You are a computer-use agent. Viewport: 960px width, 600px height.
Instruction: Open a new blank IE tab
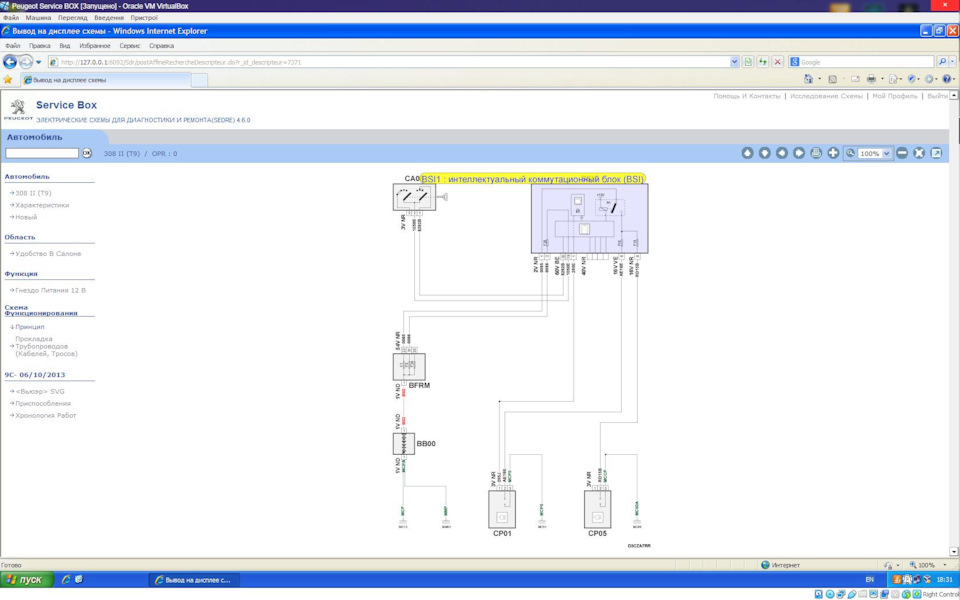click(x=200, y=80)
